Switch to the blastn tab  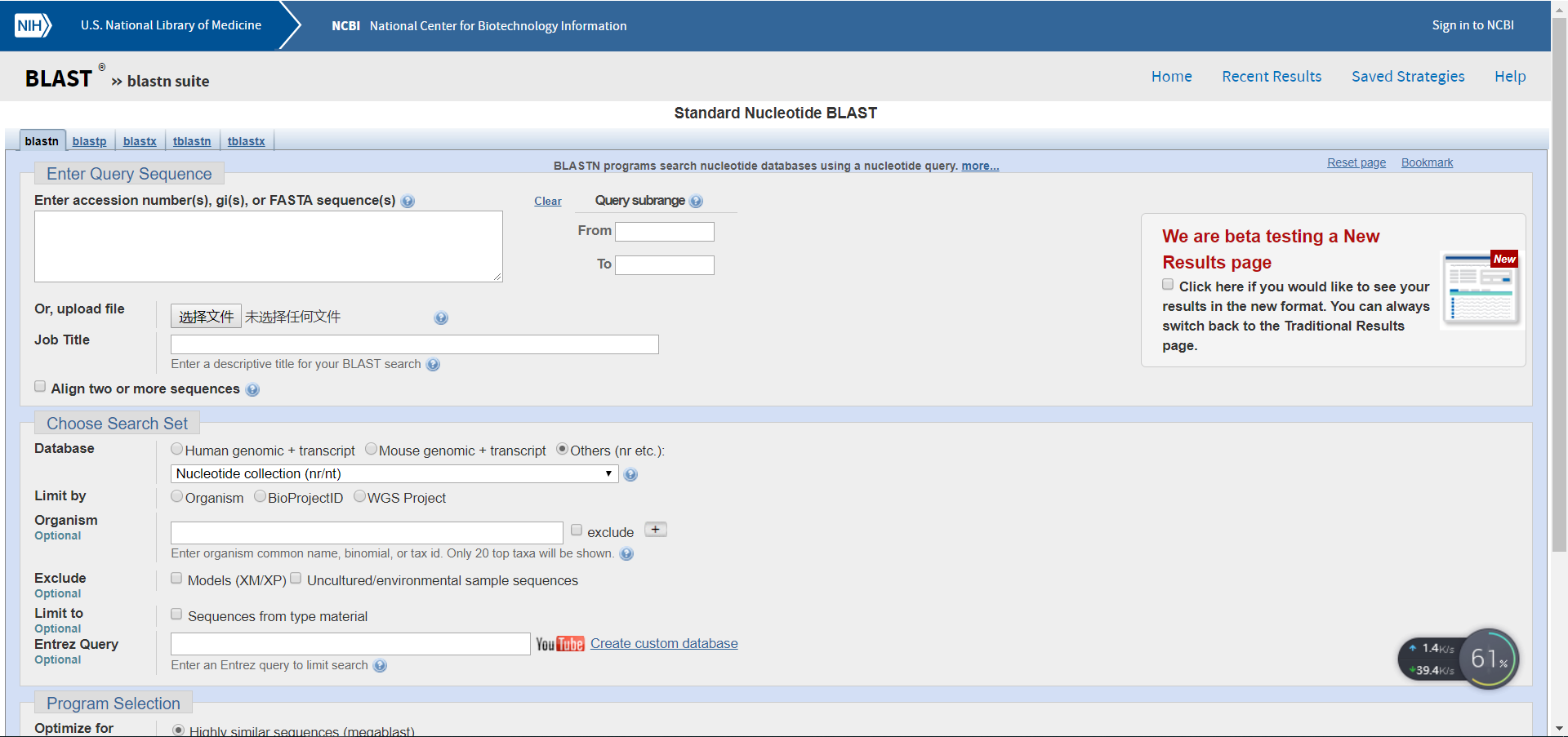pos(42,141)
